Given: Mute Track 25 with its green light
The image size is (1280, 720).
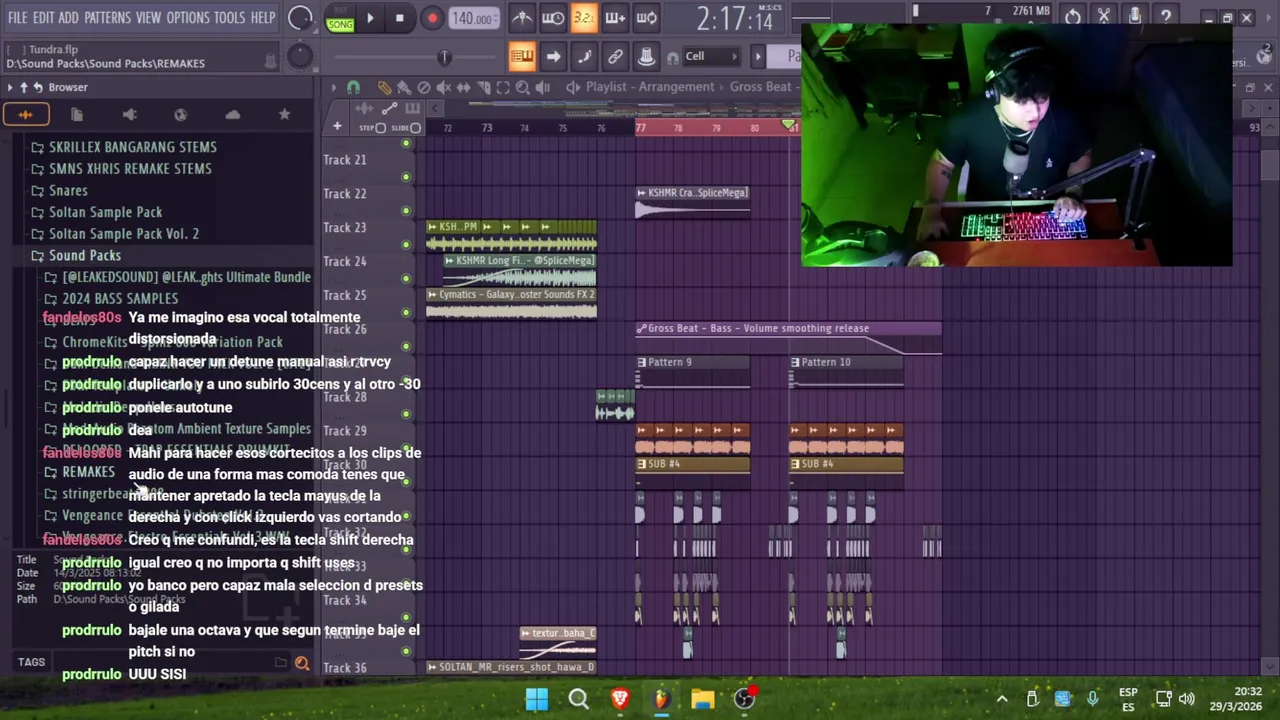Looking at the screenshot, I should point(406,312).
